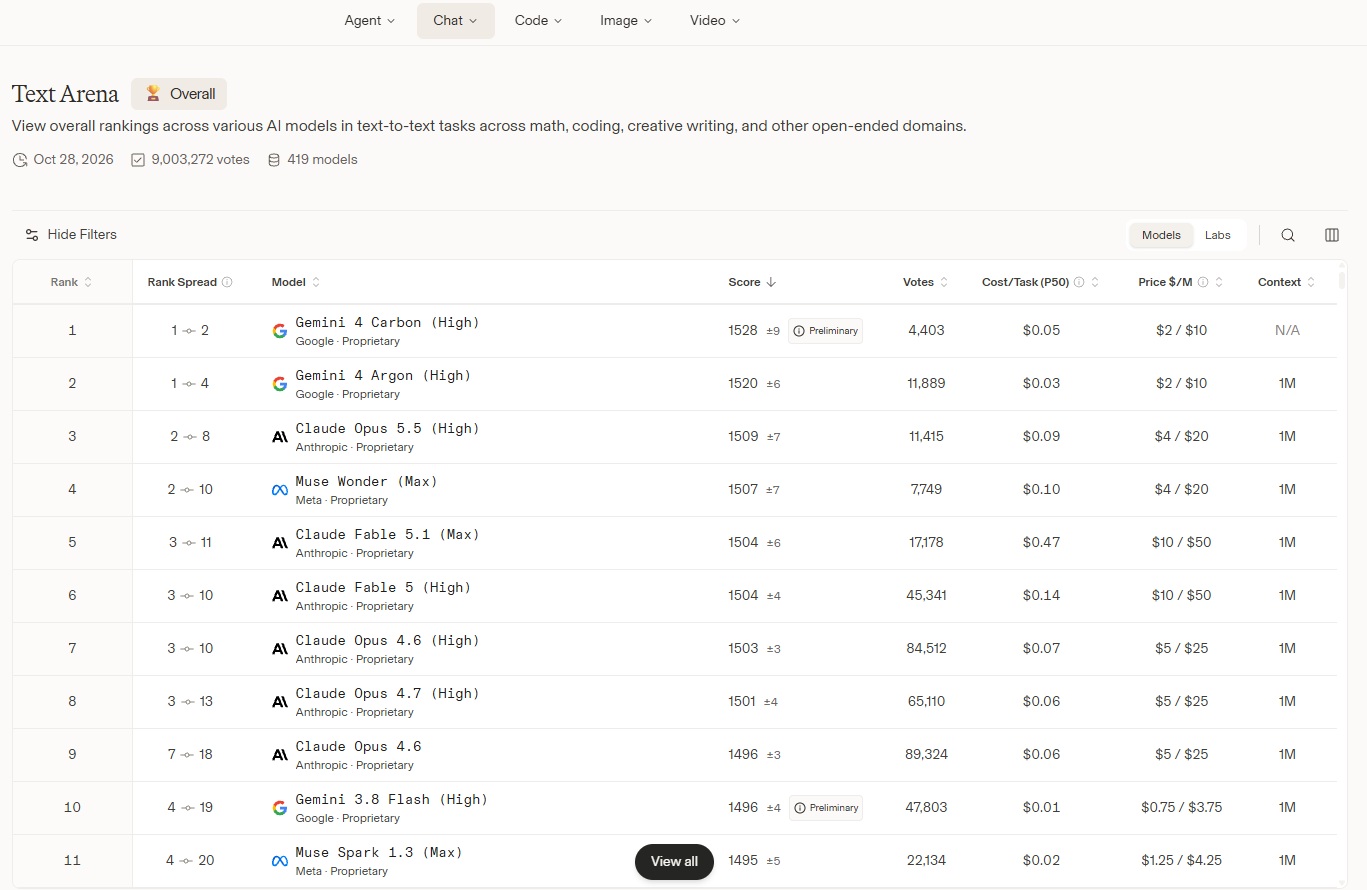Expand the Image dropdown menu
The height and width of the screenshot is (890, 1367).
point(626,20)
